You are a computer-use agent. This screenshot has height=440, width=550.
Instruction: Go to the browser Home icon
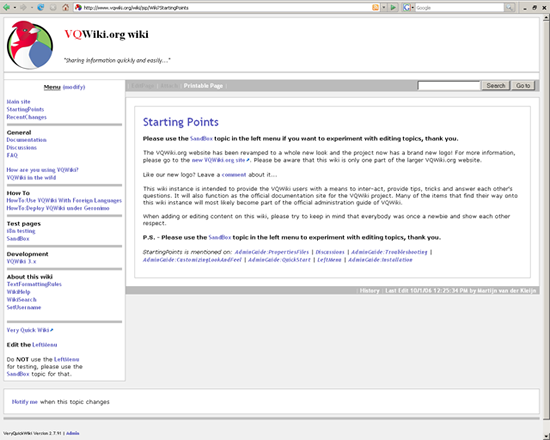point(65,7)
